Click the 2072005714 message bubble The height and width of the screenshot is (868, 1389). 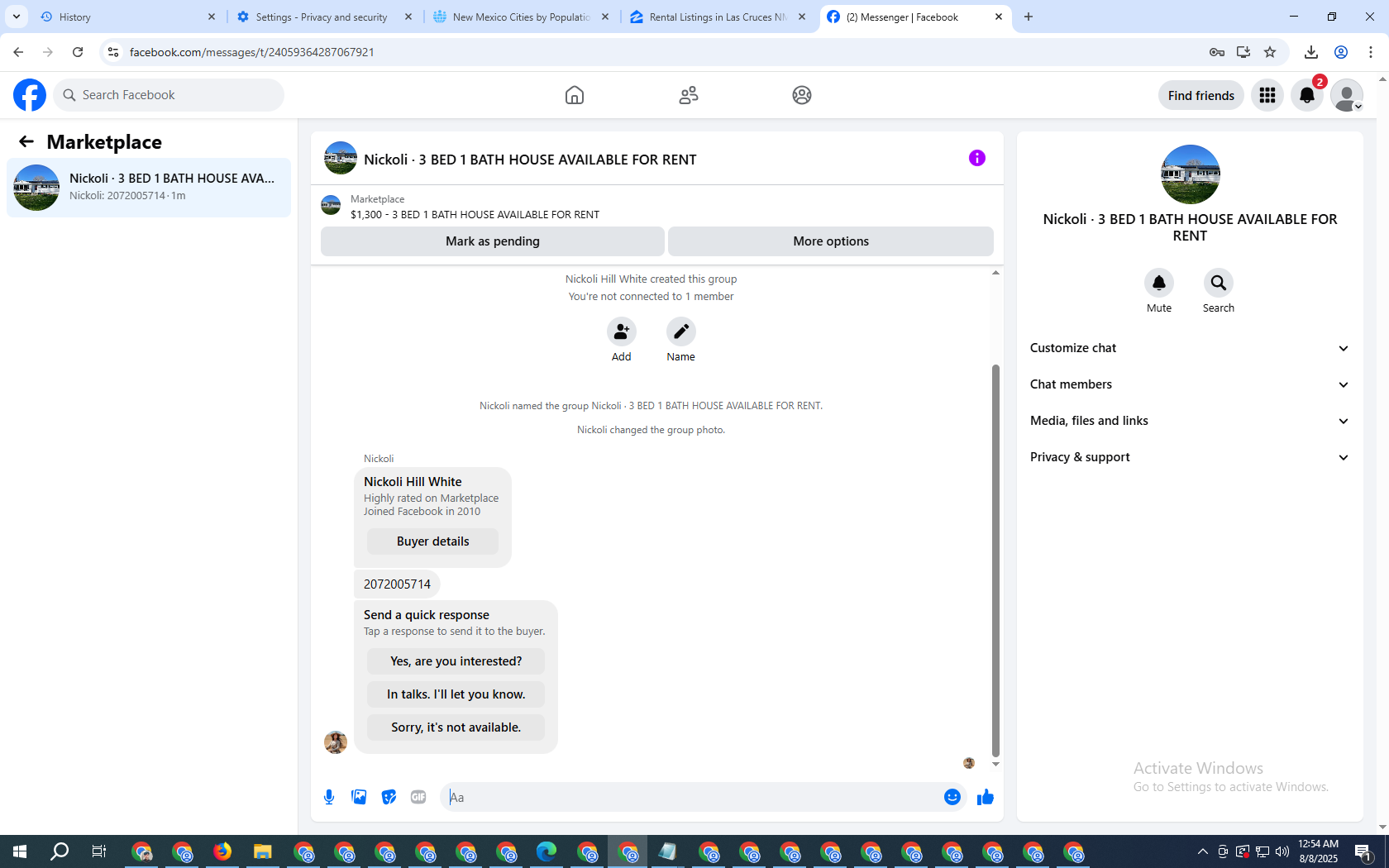point(397,584)
